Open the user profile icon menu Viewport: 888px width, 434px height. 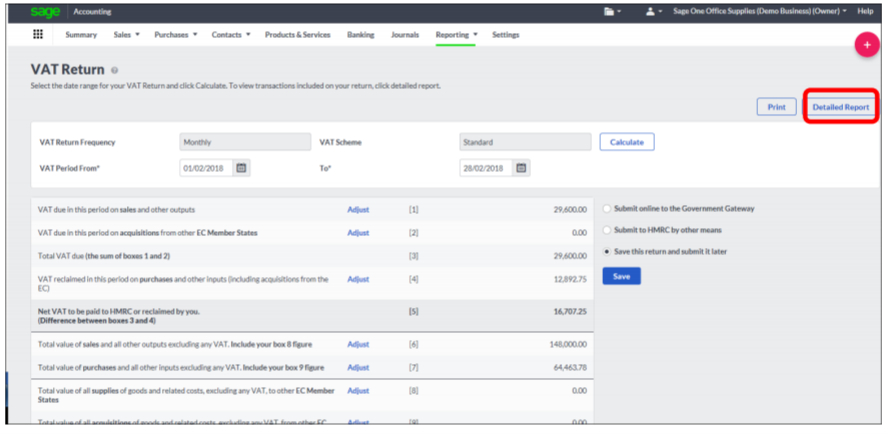coord(654,11)
